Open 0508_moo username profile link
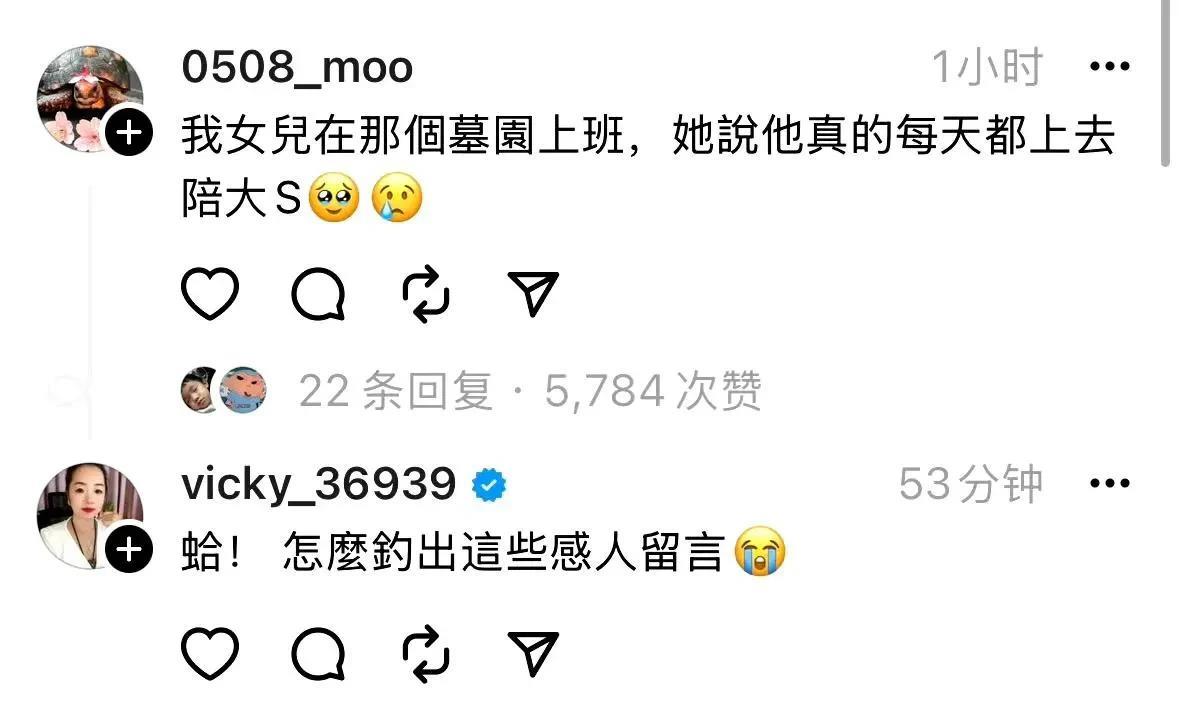1179x720 pixels. tap(298, 67)
